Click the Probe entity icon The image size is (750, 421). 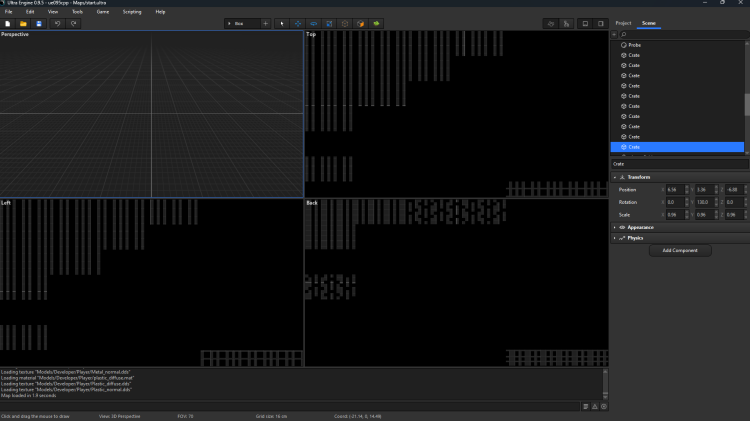coord(624,45)
